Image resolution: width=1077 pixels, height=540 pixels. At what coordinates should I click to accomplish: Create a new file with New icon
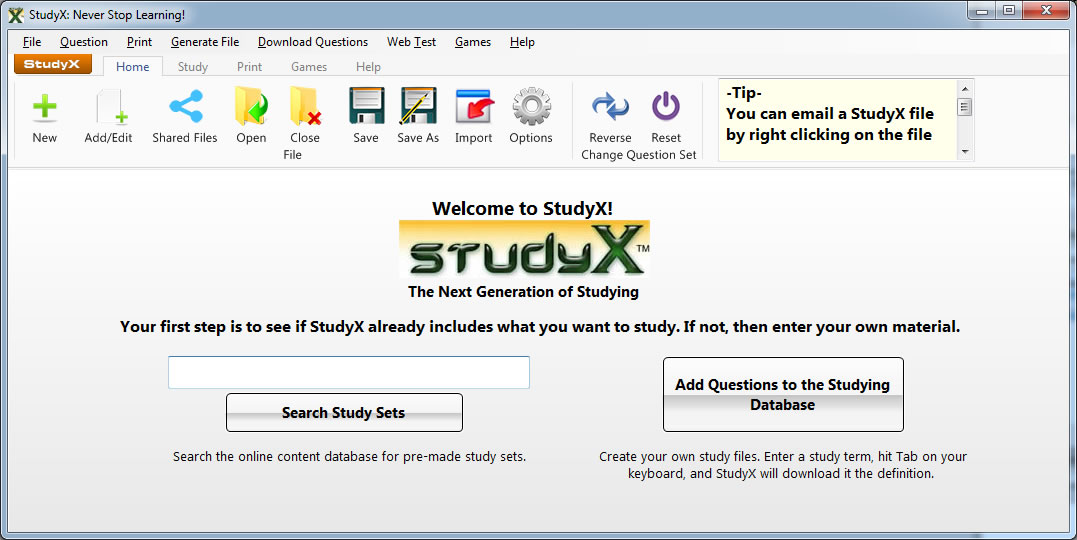coord(45,117)
